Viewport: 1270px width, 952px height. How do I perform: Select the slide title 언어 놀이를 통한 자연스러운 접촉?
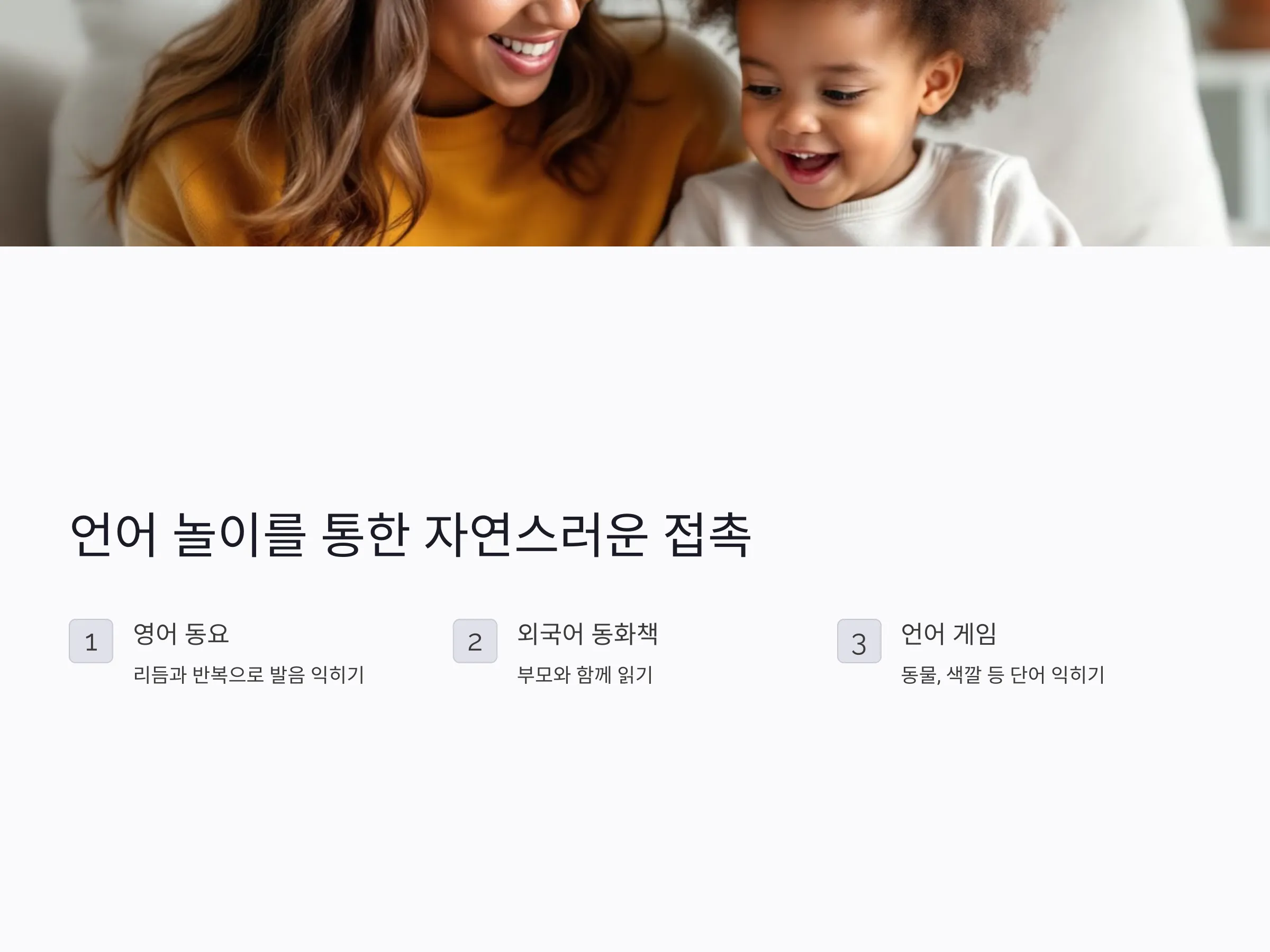point(411,535)
